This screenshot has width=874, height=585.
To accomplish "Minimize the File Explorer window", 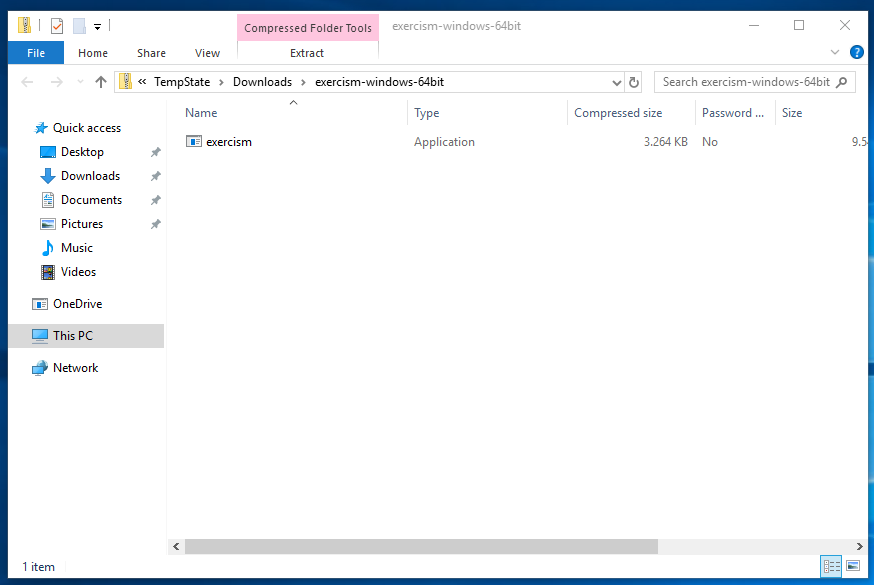I will click(754, 26).
